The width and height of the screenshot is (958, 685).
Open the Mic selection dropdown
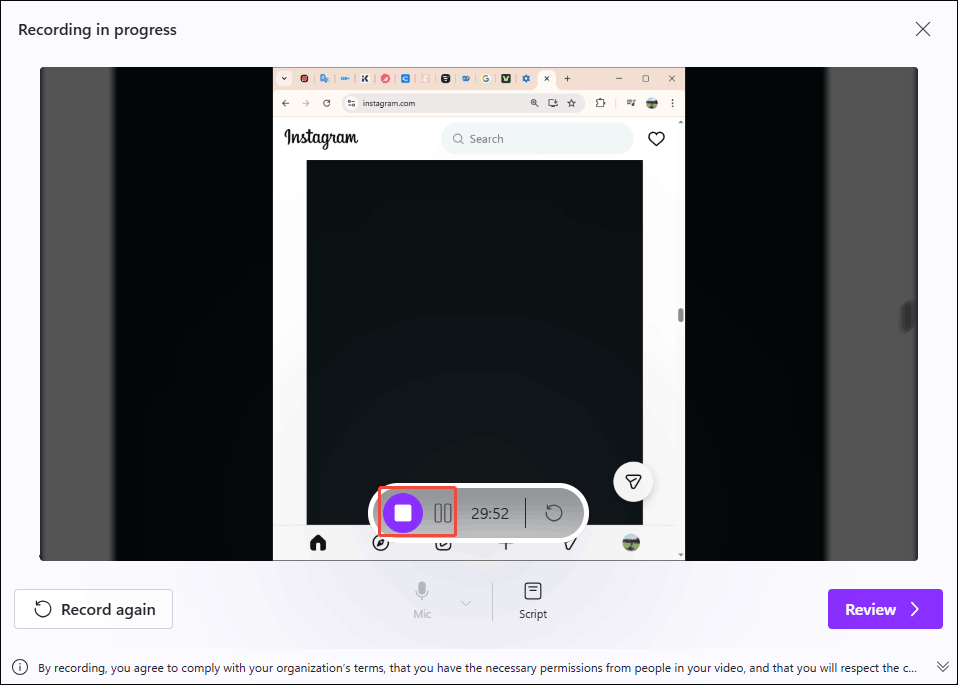465,601
